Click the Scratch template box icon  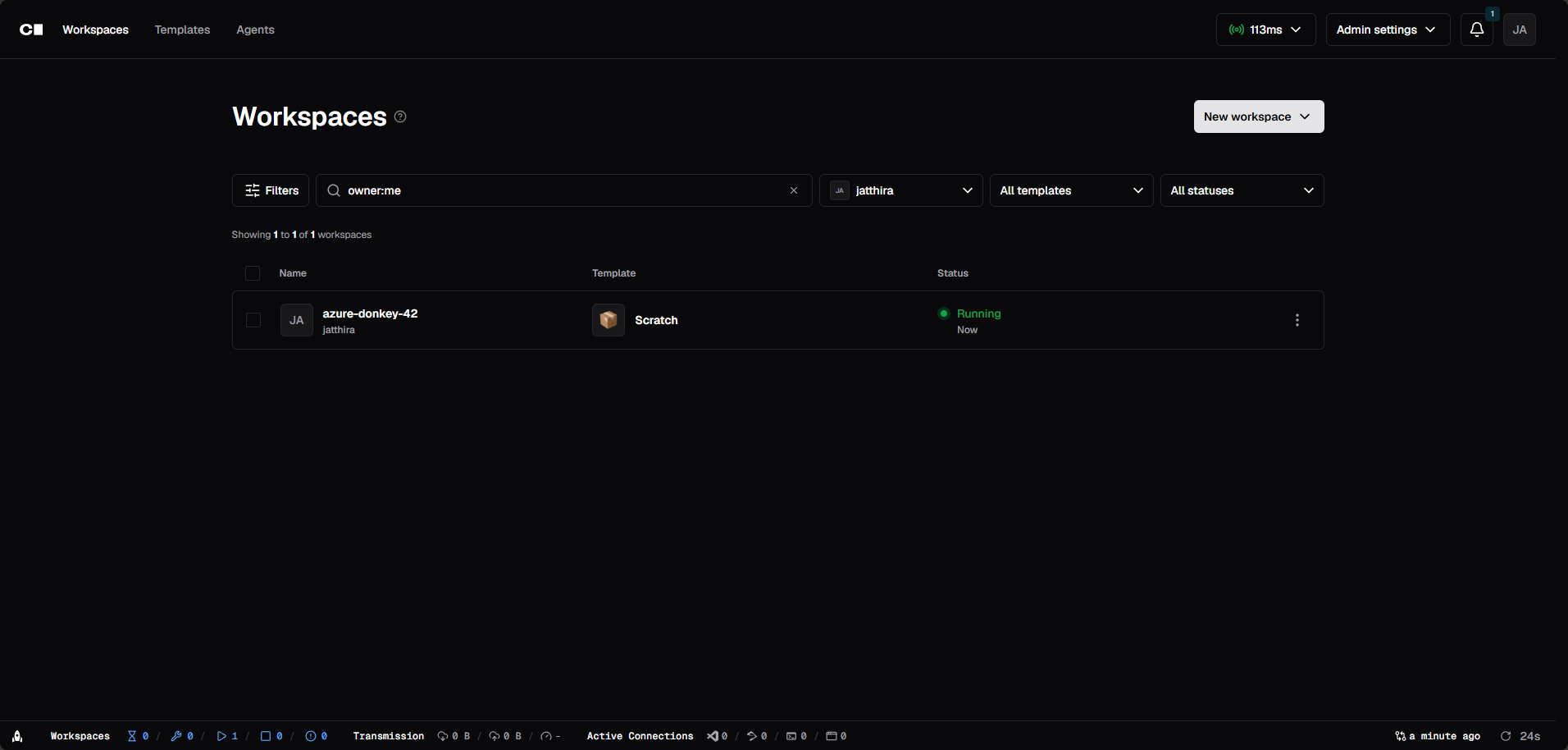tap(609, 320)
